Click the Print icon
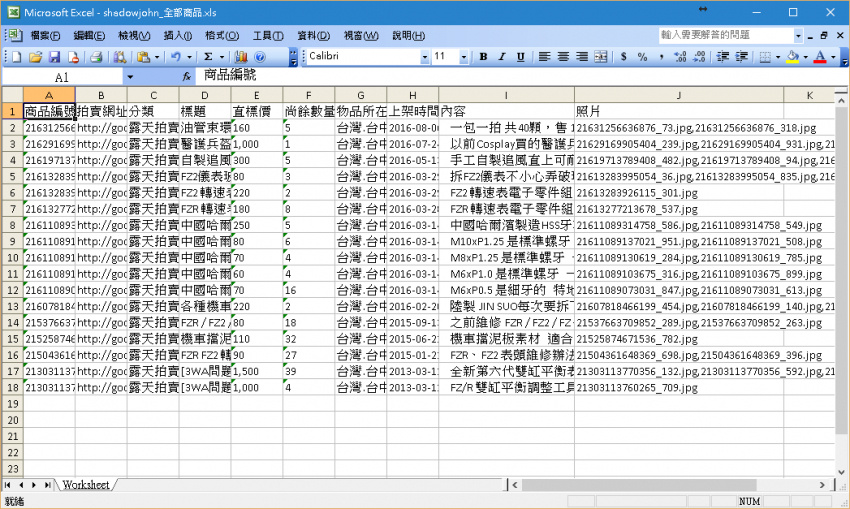Image resolution: width=850 pixels, height=509 pixels. point(96,57)
